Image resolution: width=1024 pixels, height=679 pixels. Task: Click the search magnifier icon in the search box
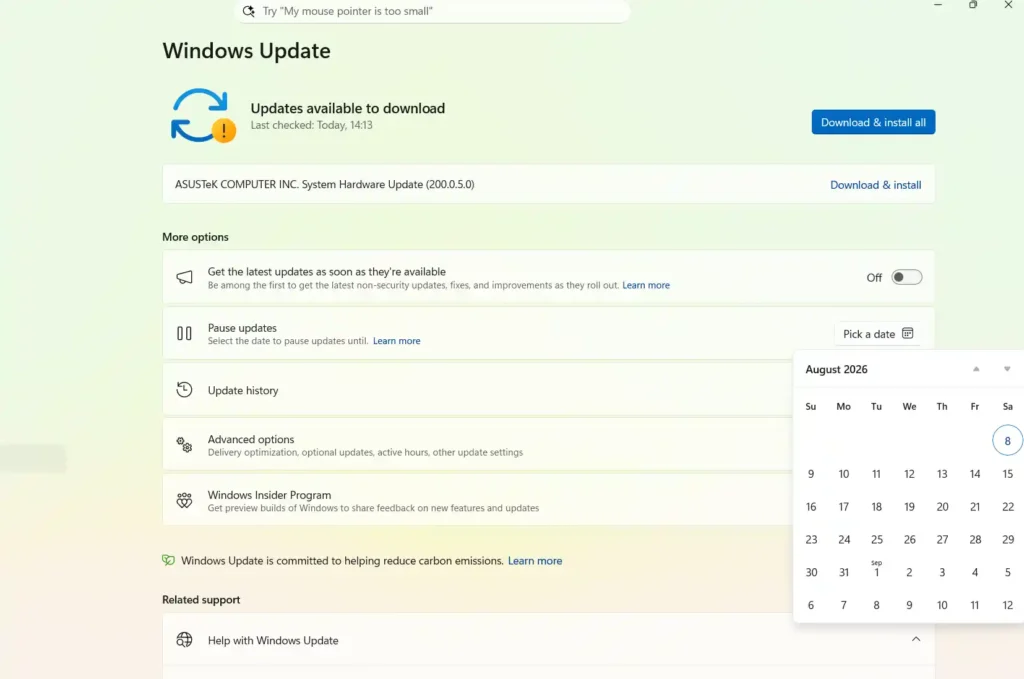248,11
